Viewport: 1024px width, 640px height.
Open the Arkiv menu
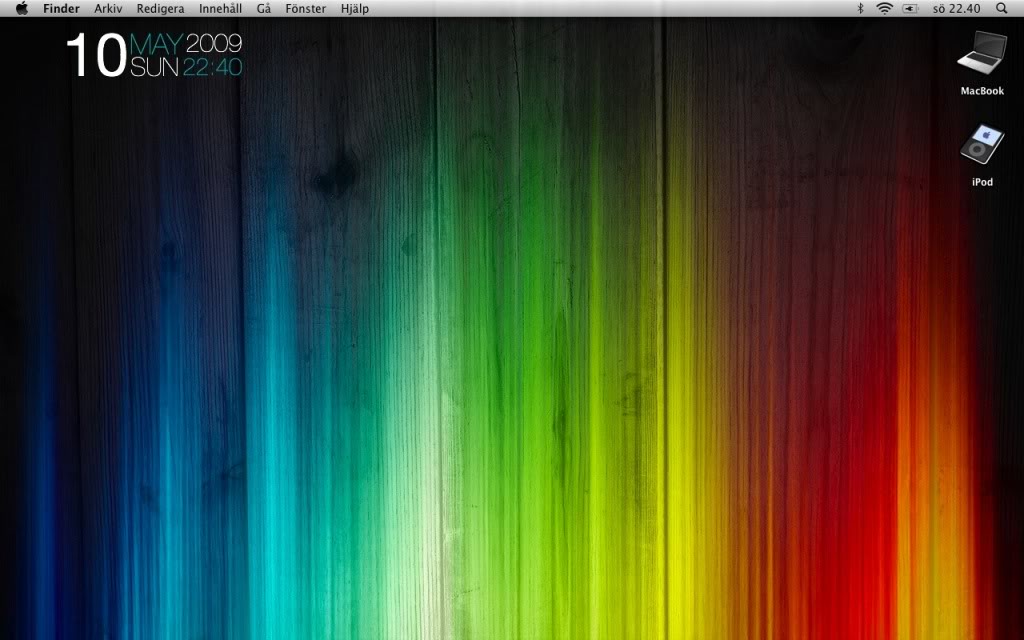pyautogui.click(x=108, y=9)
